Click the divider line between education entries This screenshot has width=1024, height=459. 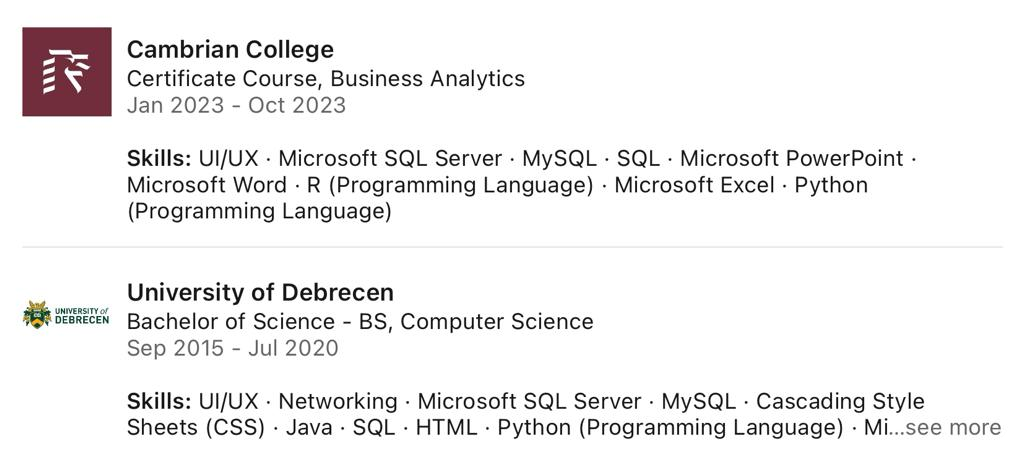[512, 247]
